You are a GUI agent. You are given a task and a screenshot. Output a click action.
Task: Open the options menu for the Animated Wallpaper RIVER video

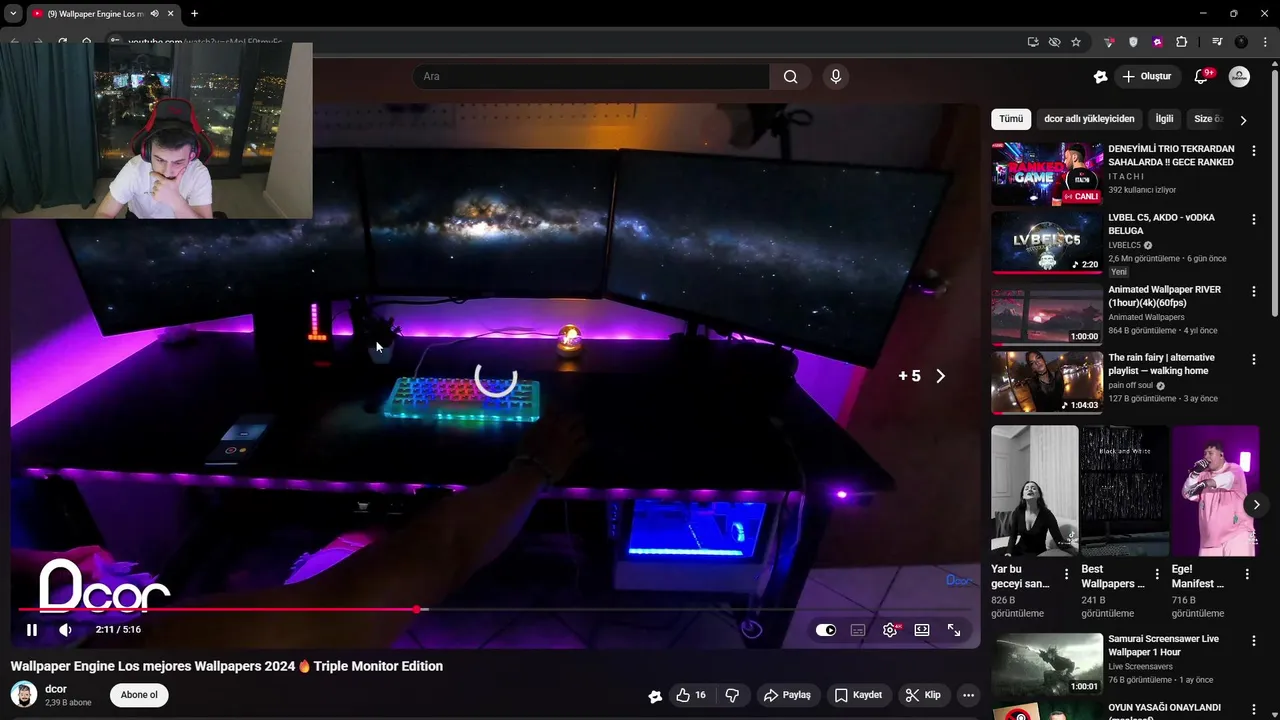click(x=1253, y=291)
